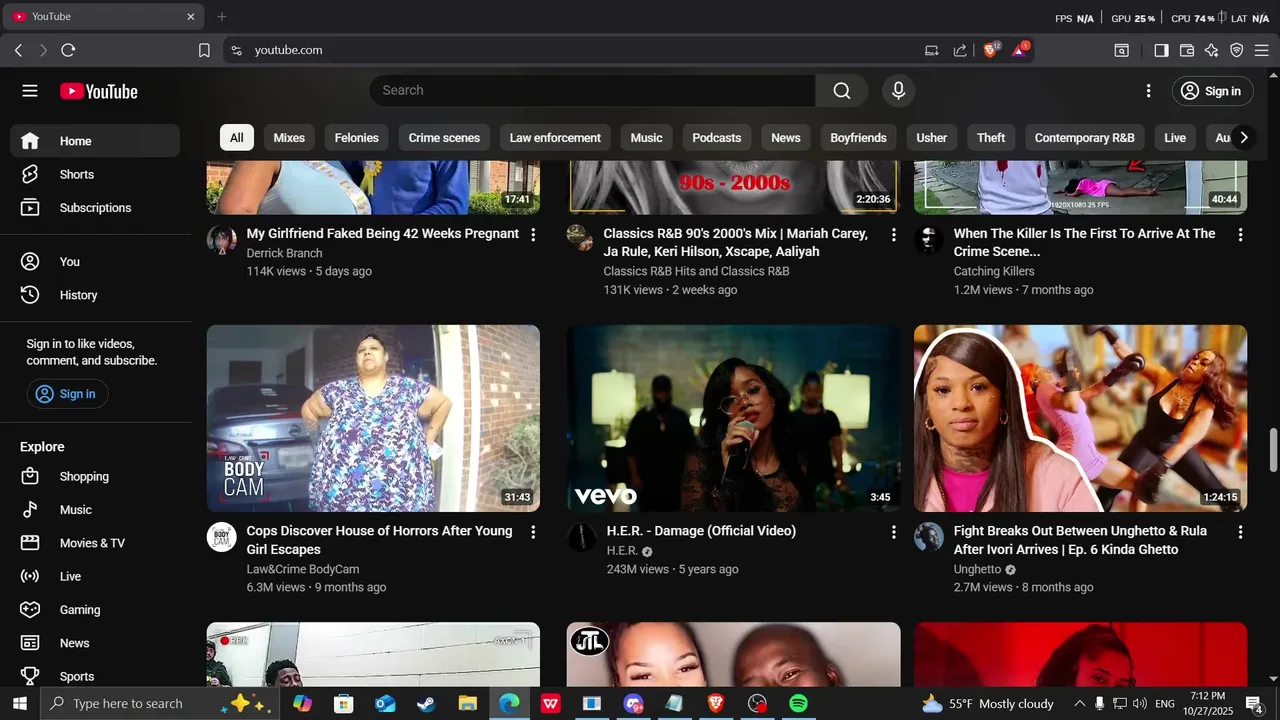Open options for Cops Discover House video
Viewport: 1280px width, 720px height.
(x=533, y=532)
